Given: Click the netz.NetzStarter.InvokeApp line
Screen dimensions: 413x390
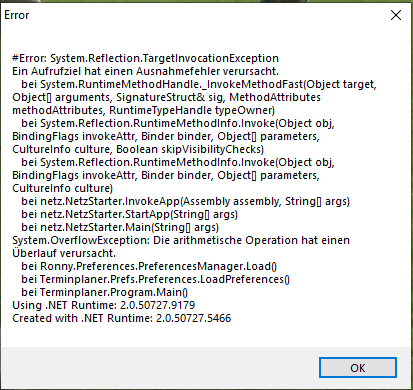Looking at the screenshot, I should tap(186, 201).
